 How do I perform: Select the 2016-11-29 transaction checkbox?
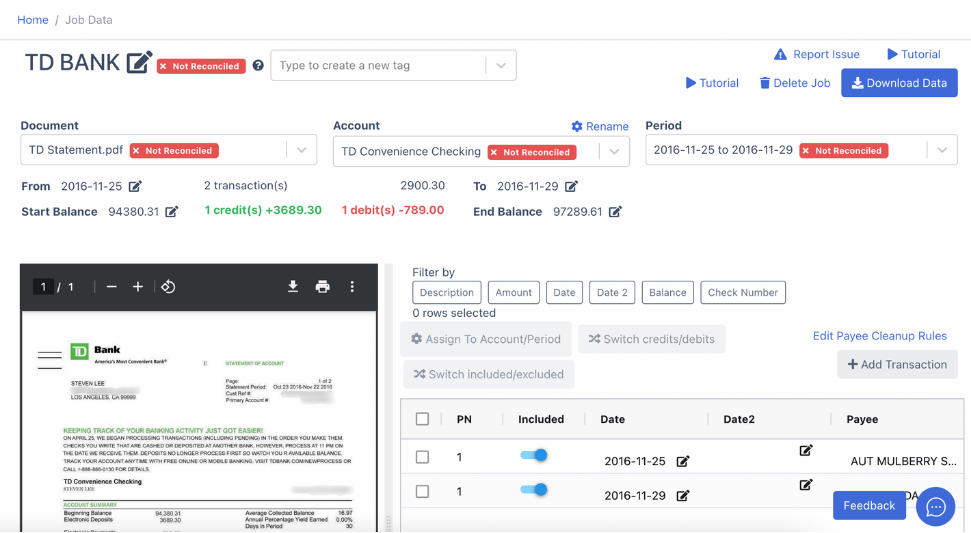click(x=422, y=492)
